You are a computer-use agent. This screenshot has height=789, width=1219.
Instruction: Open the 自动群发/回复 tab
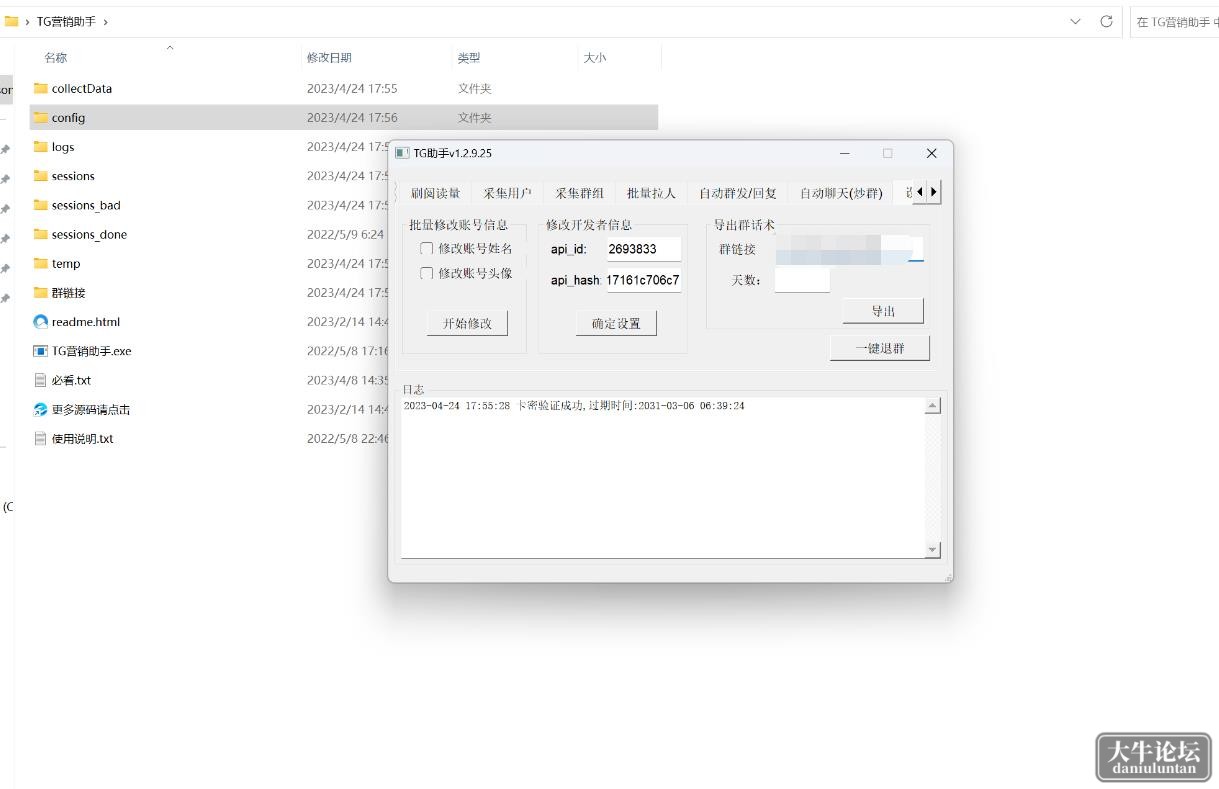pos(738,193)
